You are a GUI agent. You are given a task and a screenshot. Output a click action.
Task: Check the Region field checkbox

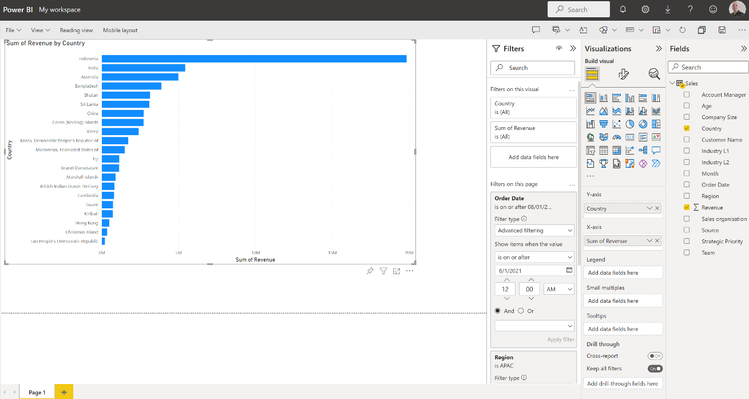tap(687, 196)
